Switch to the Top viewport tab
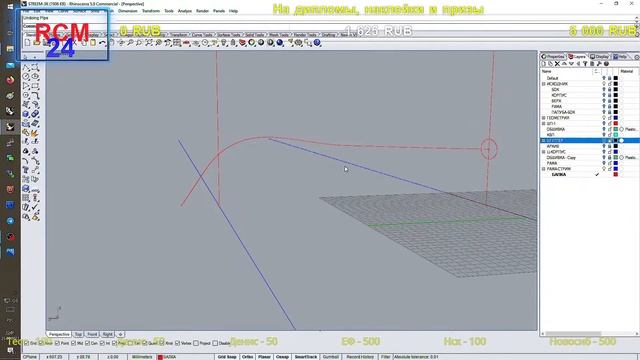 tap(78, 334)
